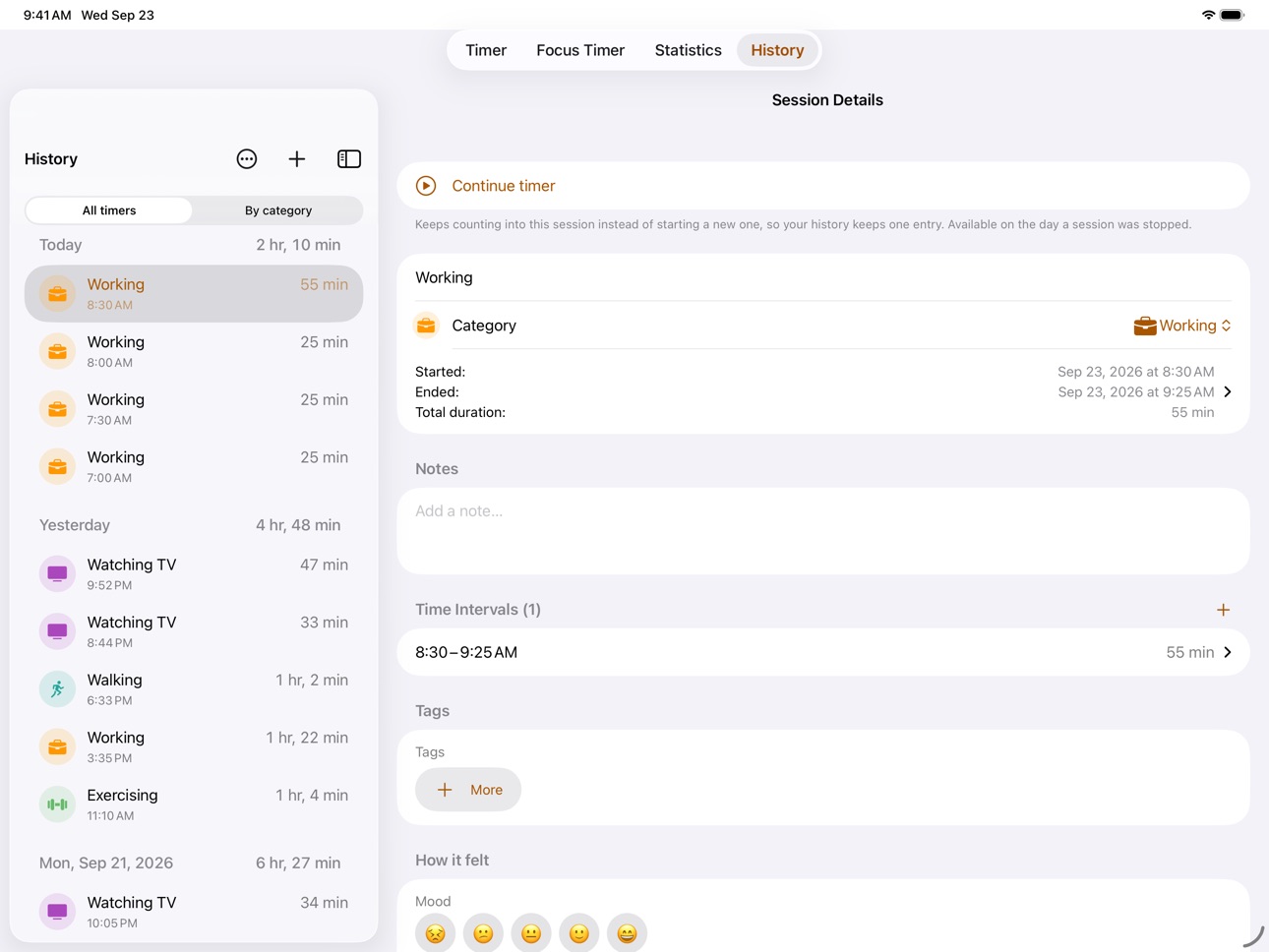
Task: Go to the Timer tab
Action: 486,50
